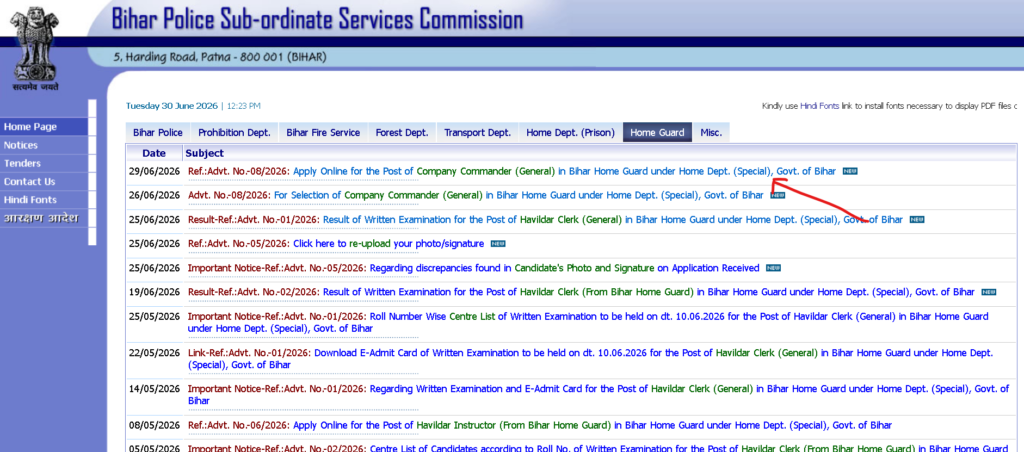This screenshot has height=452, width=1024.
Task: Switch to Transport Dept. tab
Action: pos(477,133)
